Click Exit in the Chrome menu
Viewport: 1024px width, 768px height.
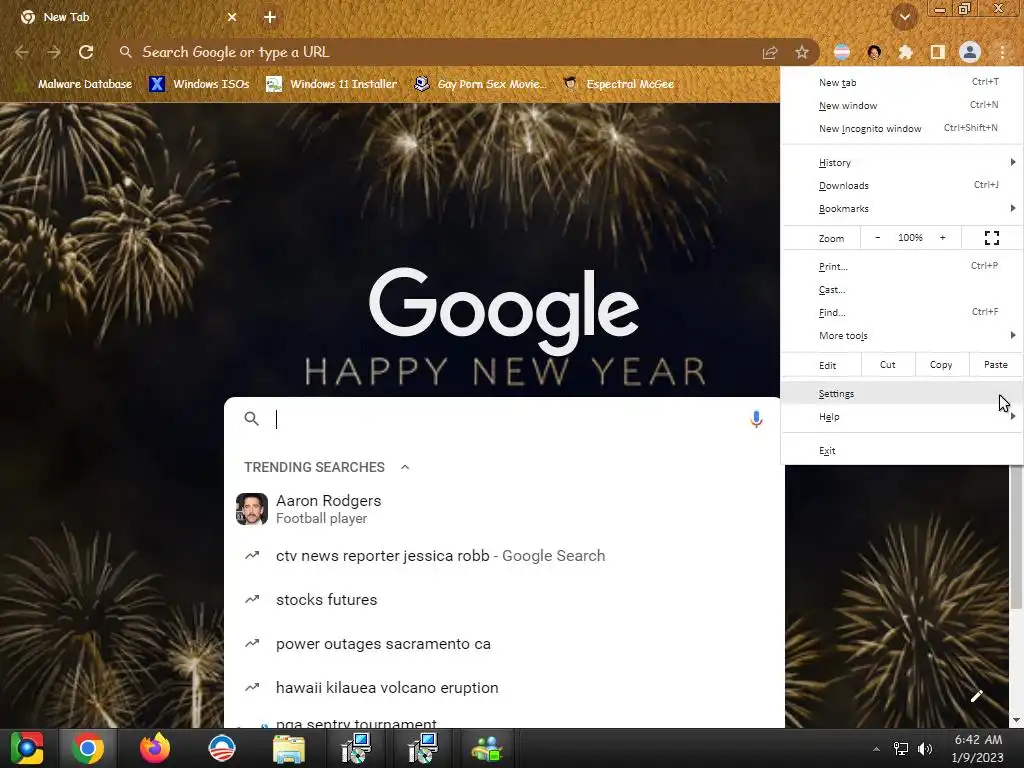pyautogui.click(x=902, y=451)
